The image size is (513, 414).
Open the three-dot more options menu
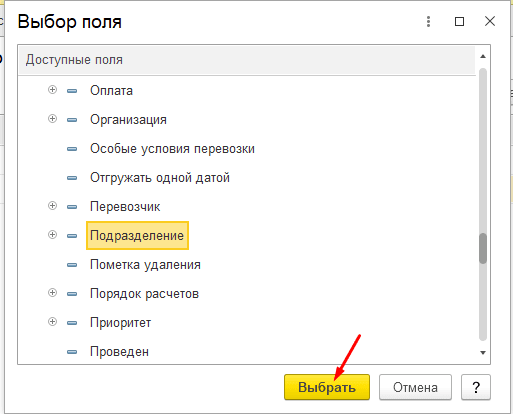click(428, 22)
